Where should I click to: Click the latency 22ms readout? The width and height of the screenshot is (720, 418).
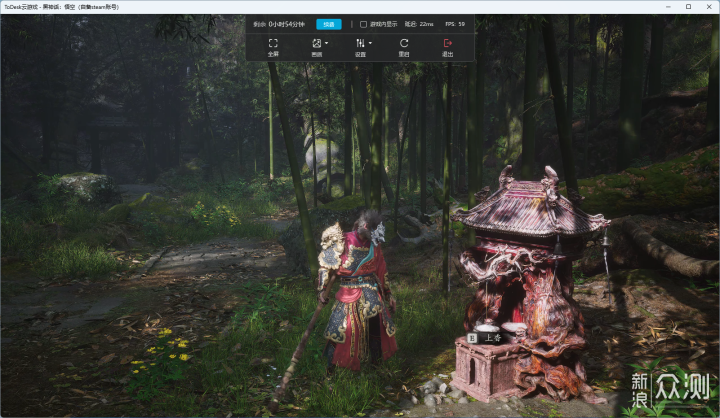(419, 24)
